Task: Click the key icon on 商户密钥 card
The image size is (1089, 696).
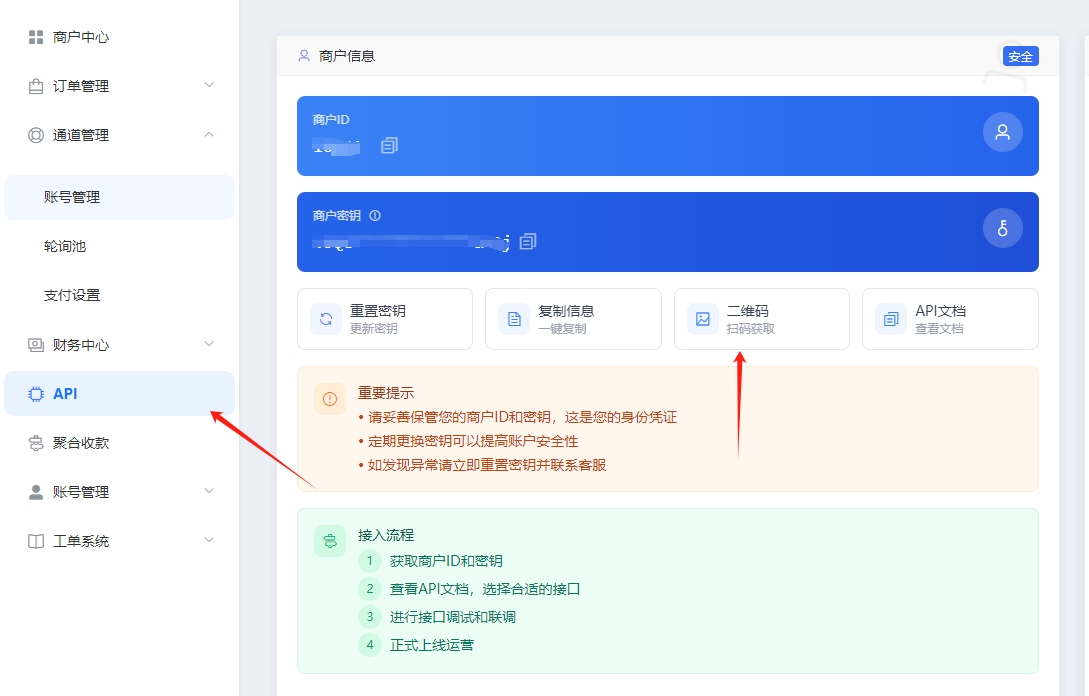Action: point(1002,228)
